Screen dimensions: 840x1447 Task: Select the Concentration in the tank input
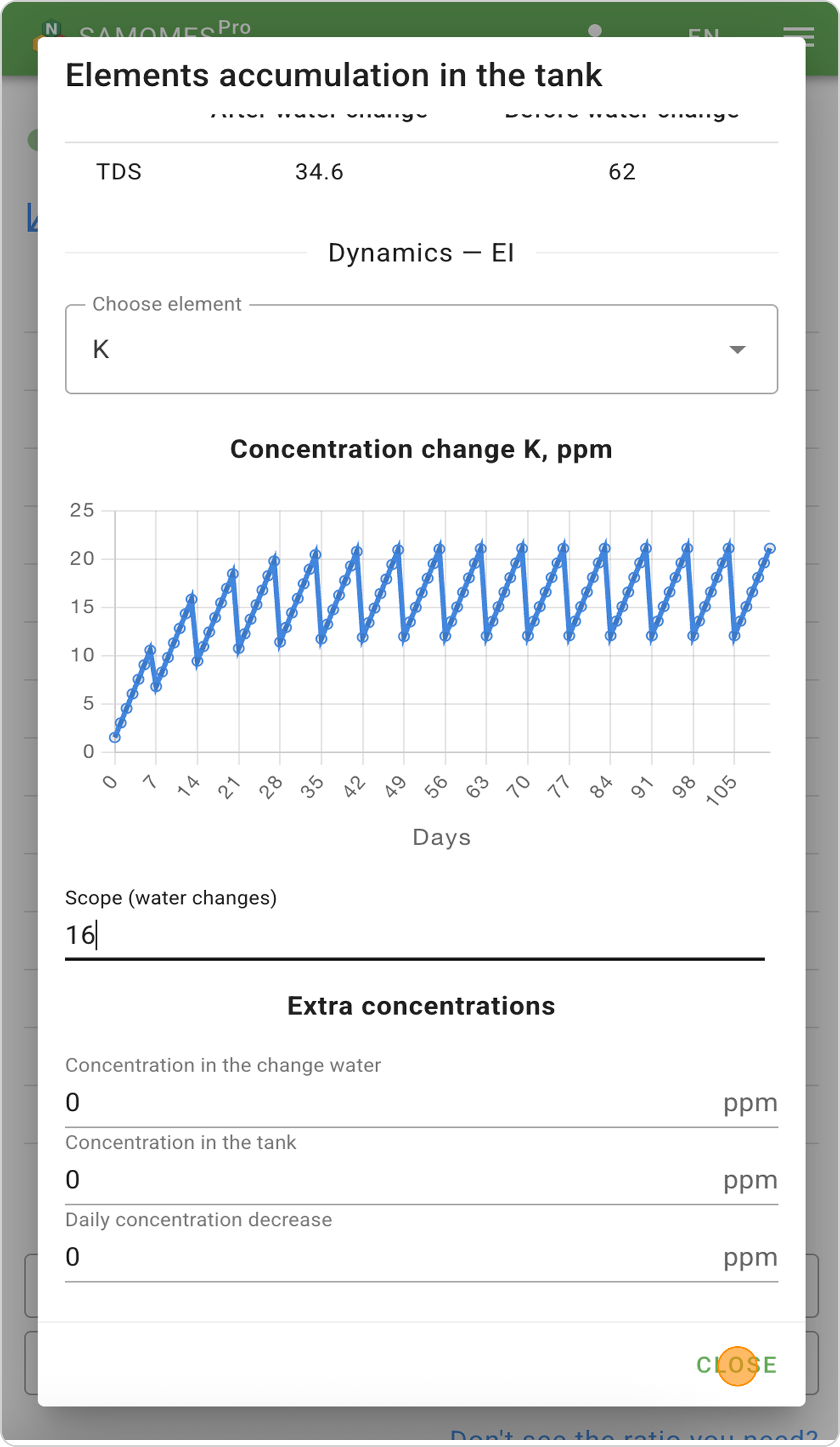[391, 1180]
